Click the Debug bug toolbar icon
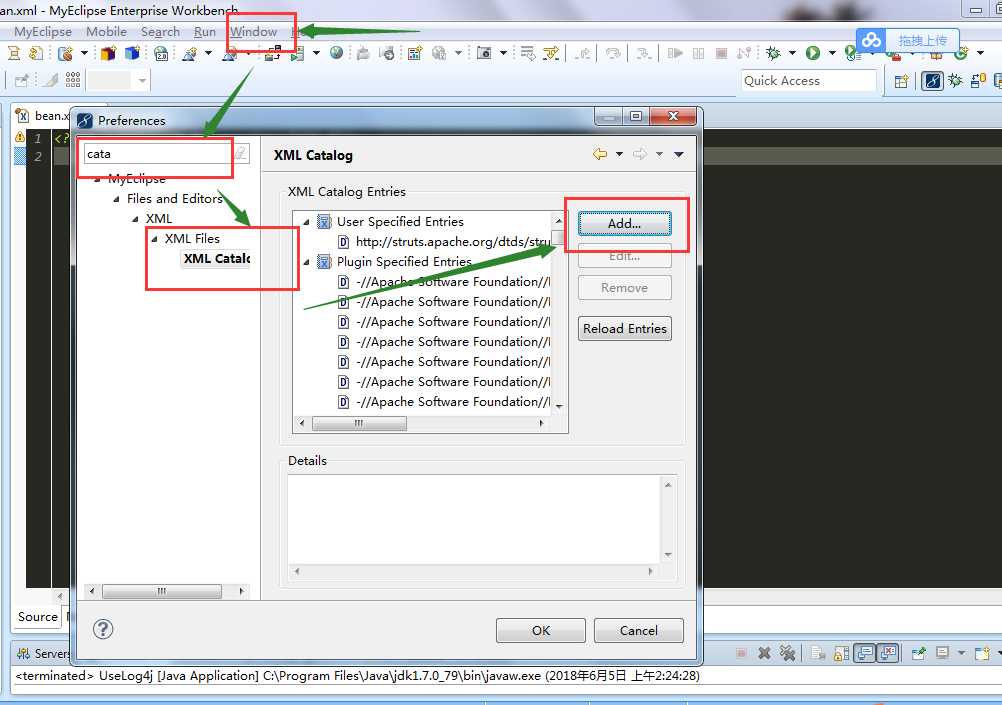The height and width of the screenshot is (705, 1002). point(773,53)
